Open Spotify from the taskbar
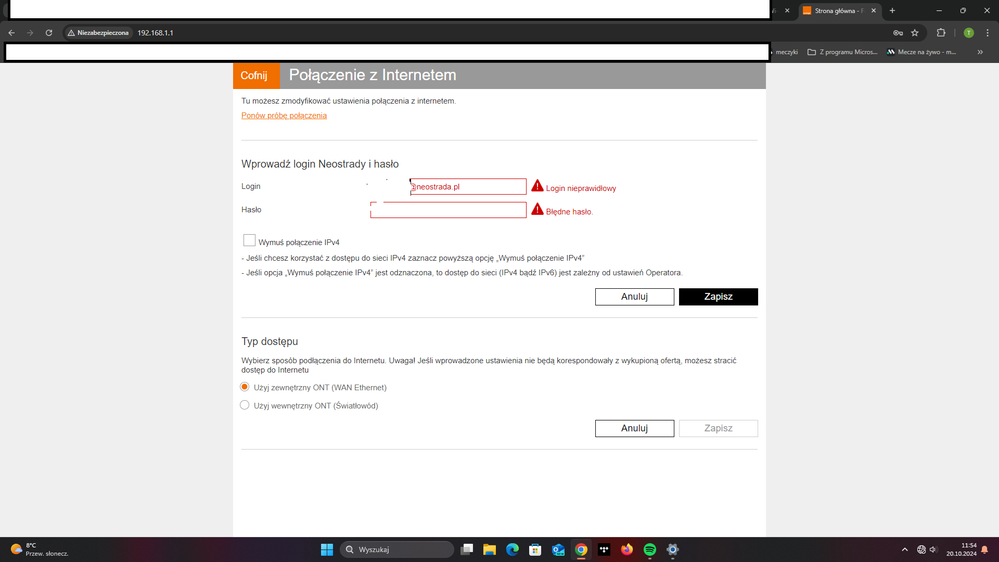This screenshot has height=562, width=999. tap(650, 549)
